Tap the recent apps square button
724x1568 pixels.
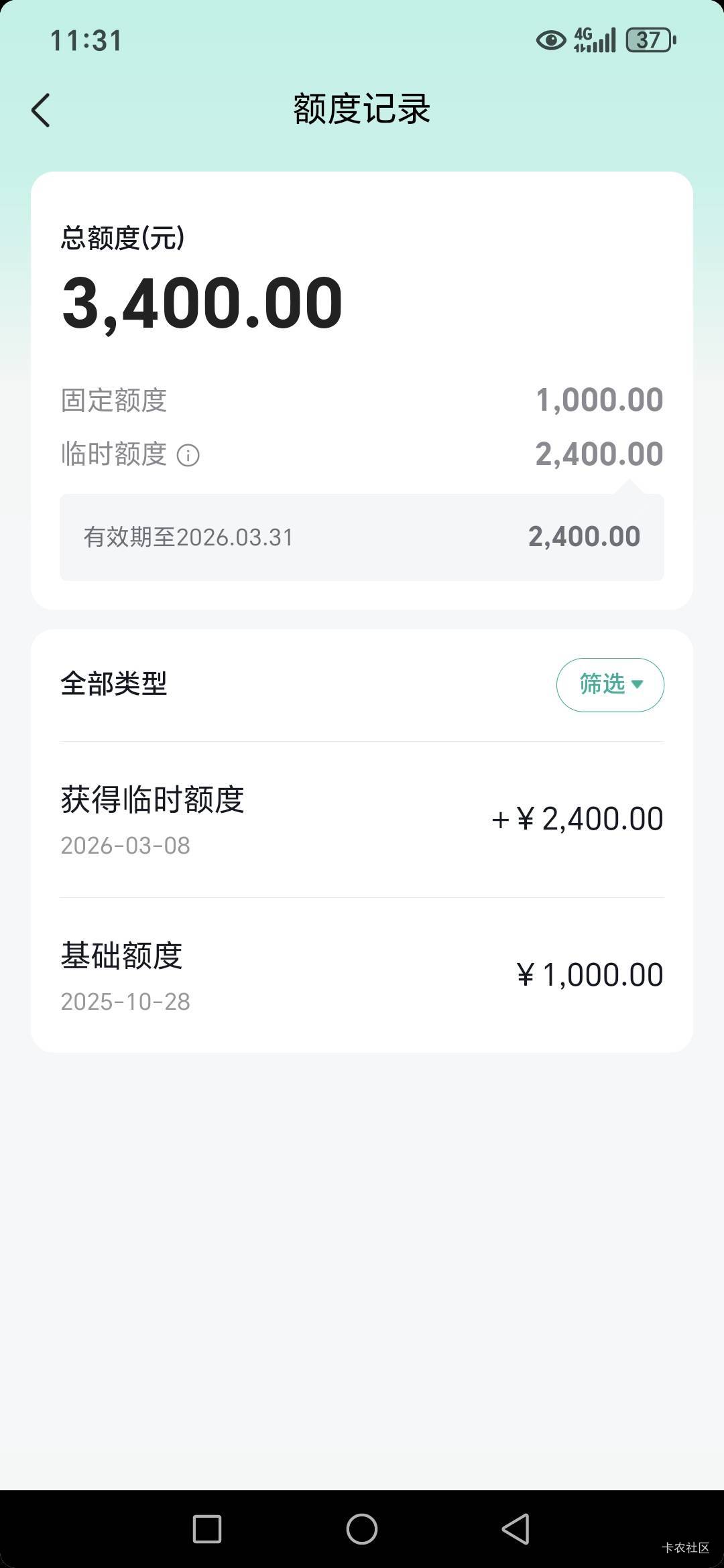coord(207,1529)
